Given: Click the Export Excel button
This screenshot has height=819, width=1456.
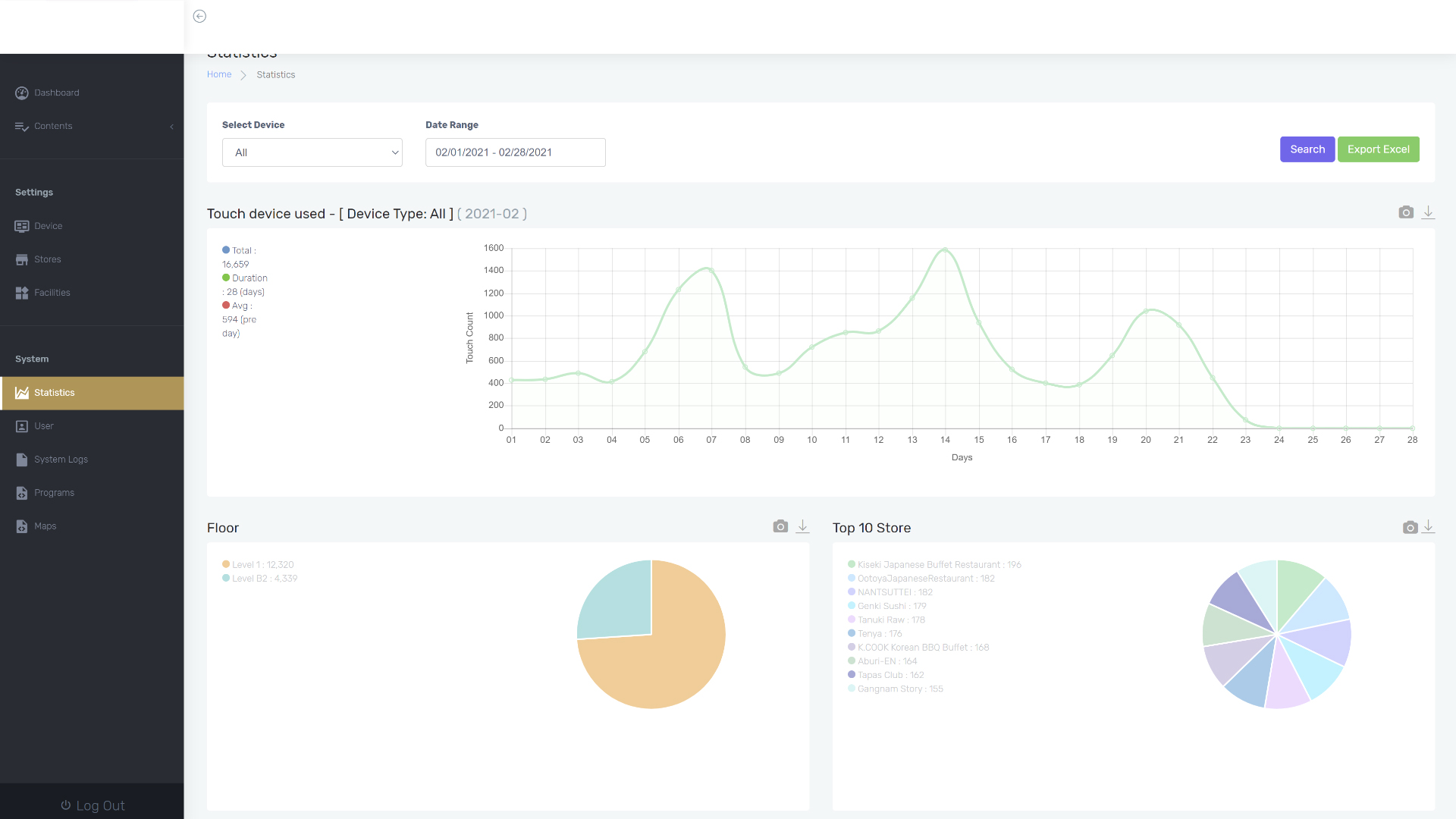Looking at the screenshot, I should [1378, 149].
